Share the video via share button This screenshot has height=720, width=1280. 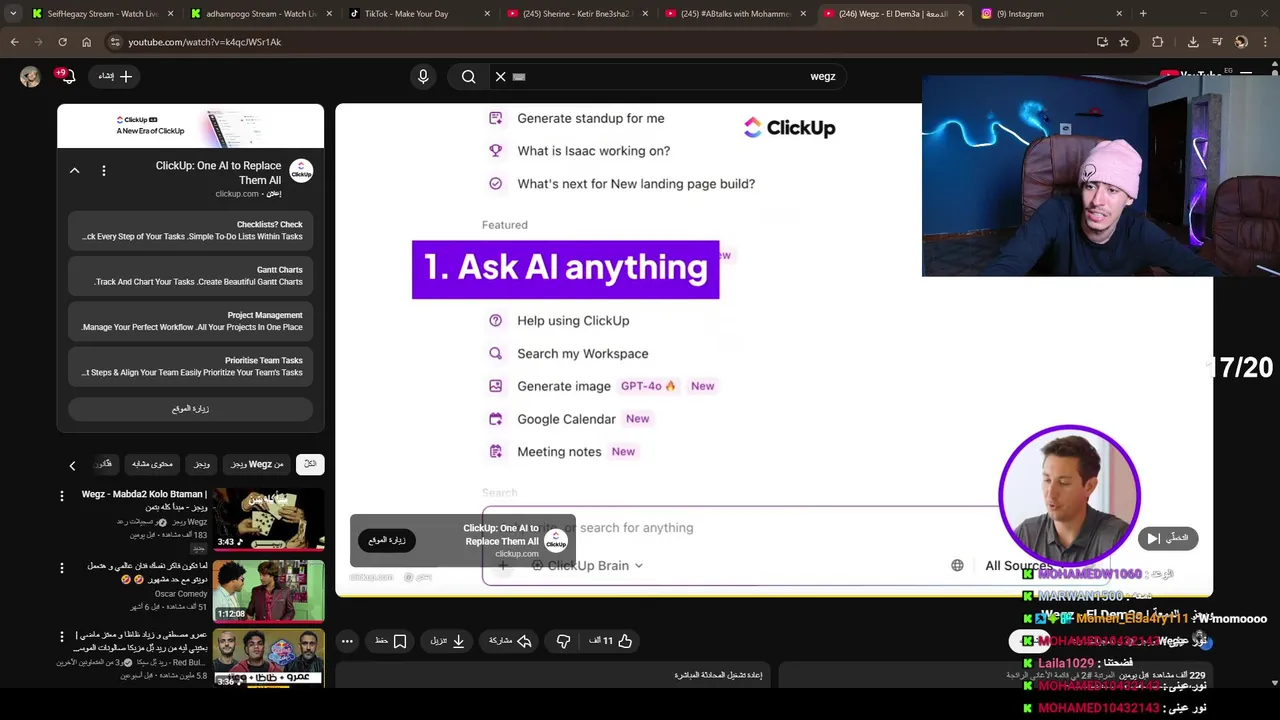(x=510, y=641)
